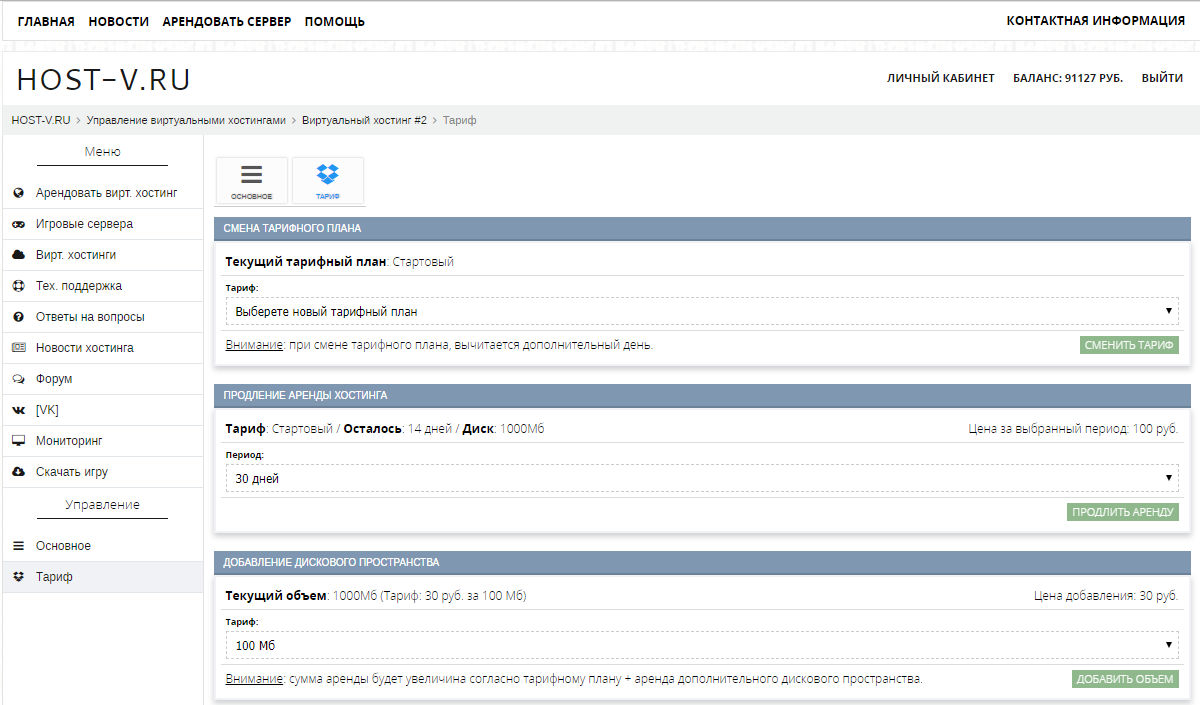Go to Личный кабинет link
Viewport: 1200px width, 705px height.
(940, 78)
